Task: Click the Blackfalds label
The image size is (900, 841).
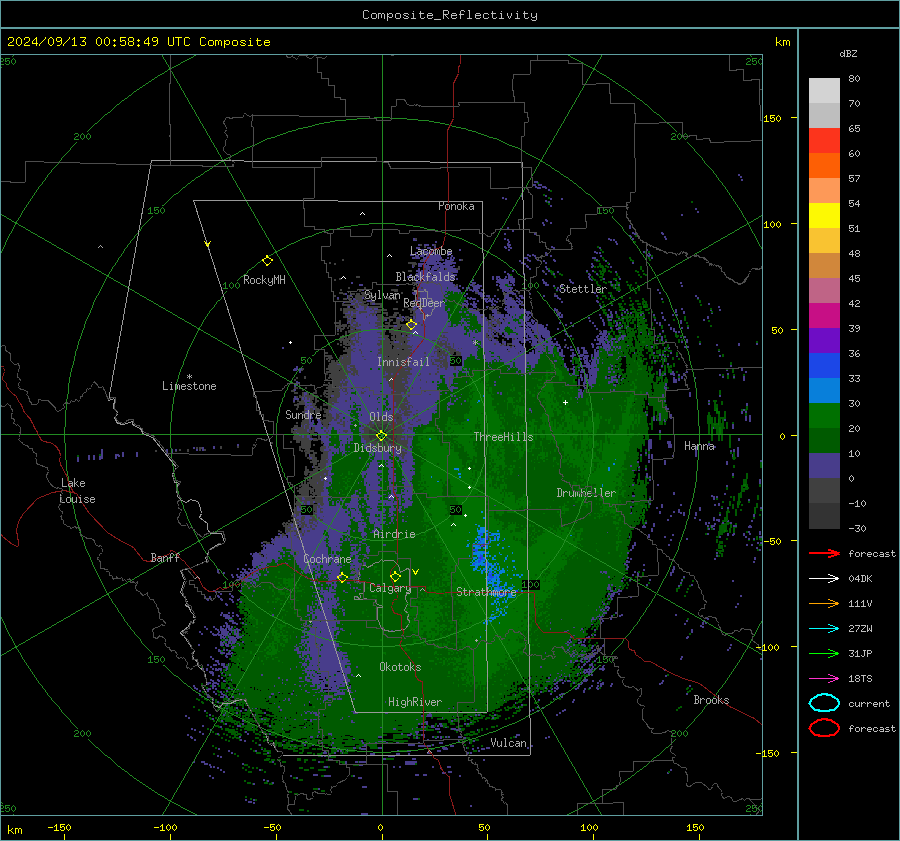Action: (x=425, y=277)
